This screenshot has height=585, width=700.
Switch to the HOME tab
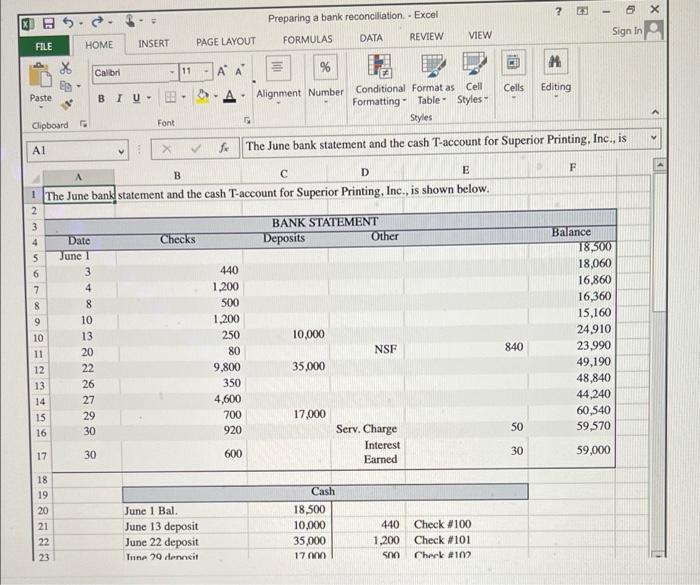(99, 45)
